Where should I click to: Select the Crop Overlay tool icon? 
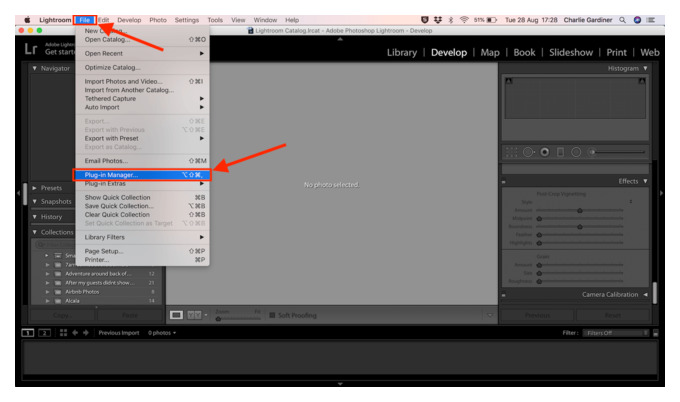click(x=511, y=152)
